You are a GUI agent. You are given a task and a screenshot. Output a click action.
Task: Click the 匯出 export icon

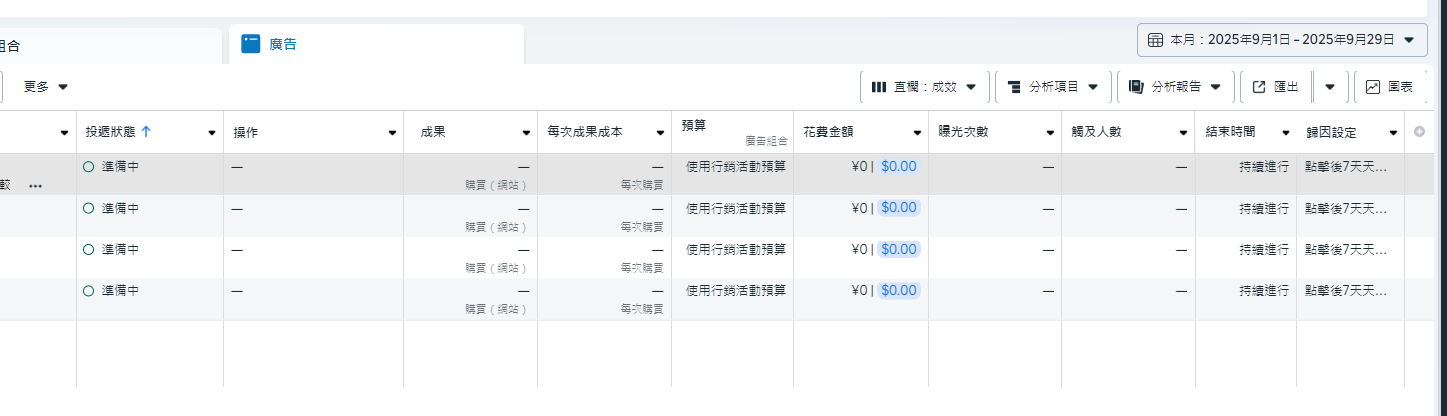(x=1259, y=87)
